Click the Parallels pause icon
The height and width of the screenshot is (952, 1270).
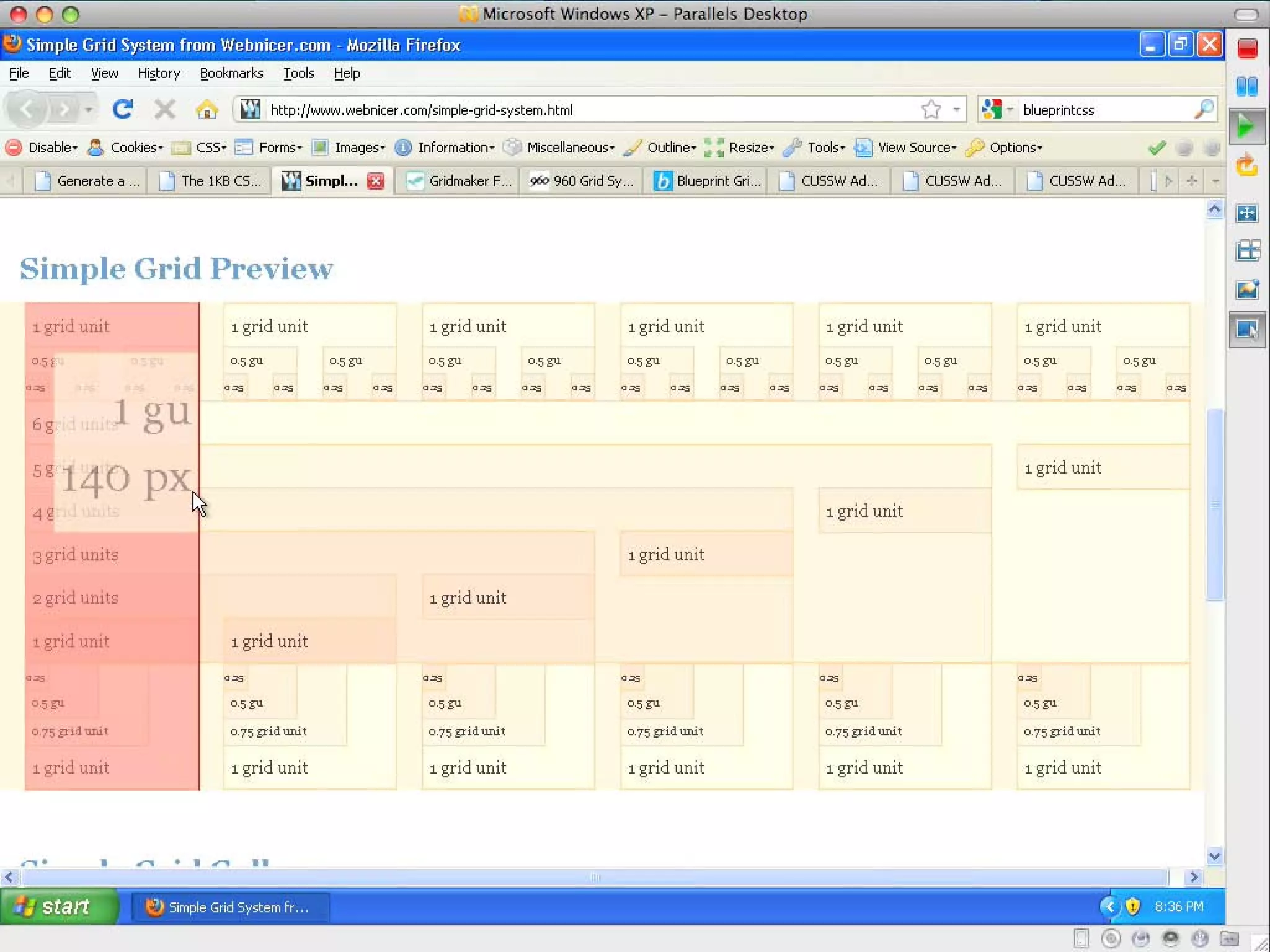pos(1247,86)
